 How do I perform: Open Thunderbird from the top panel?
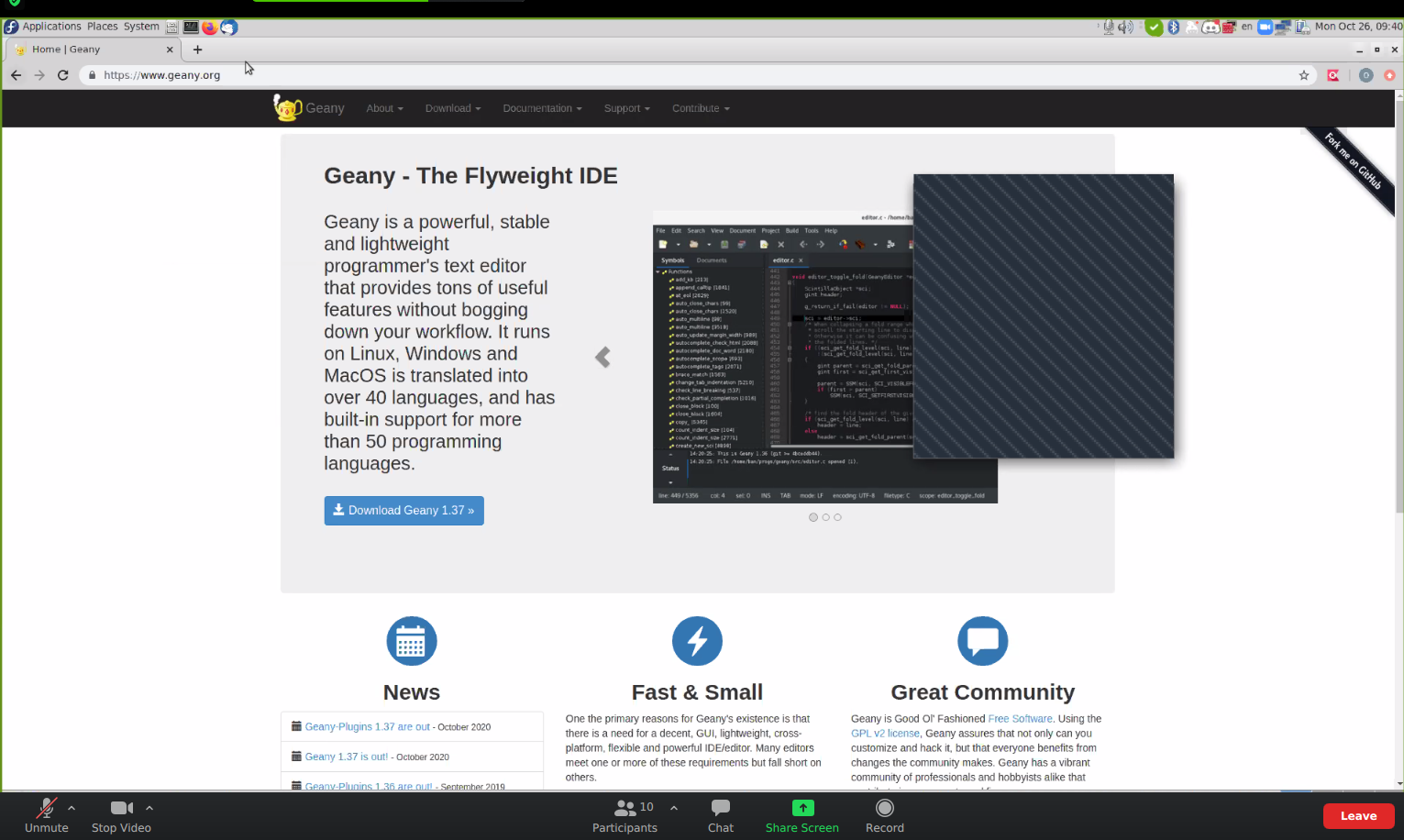pyautogui.click(x=229, y=27)
